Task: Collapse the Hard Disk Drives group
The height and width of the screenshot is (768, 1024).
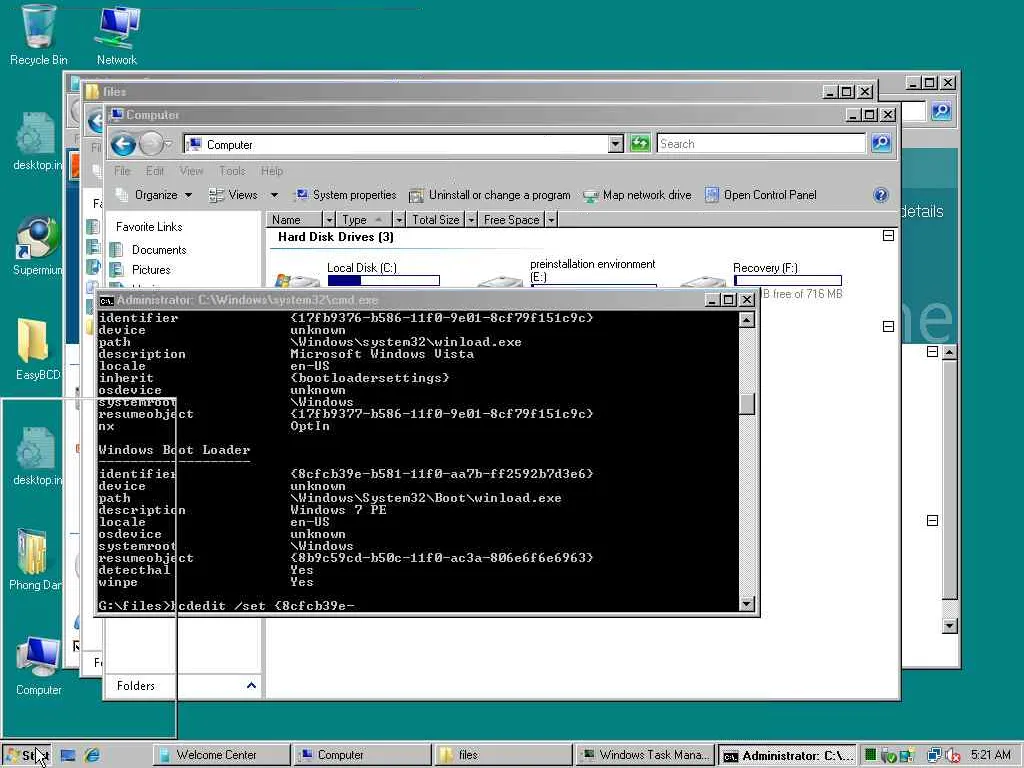Action: [x=888, y=236]
